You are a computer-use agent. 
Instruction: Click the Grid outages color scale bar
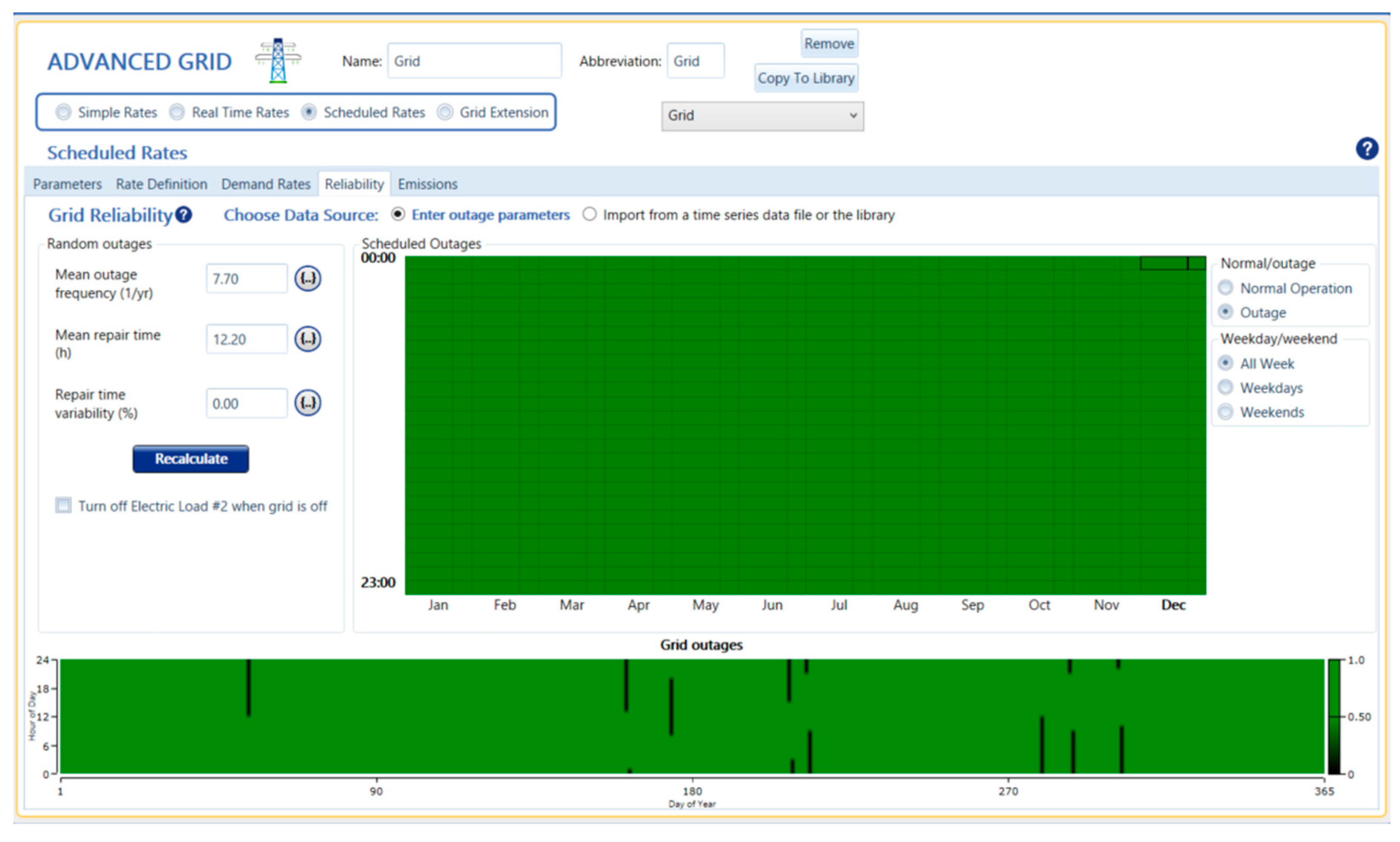click(1334, 717)
